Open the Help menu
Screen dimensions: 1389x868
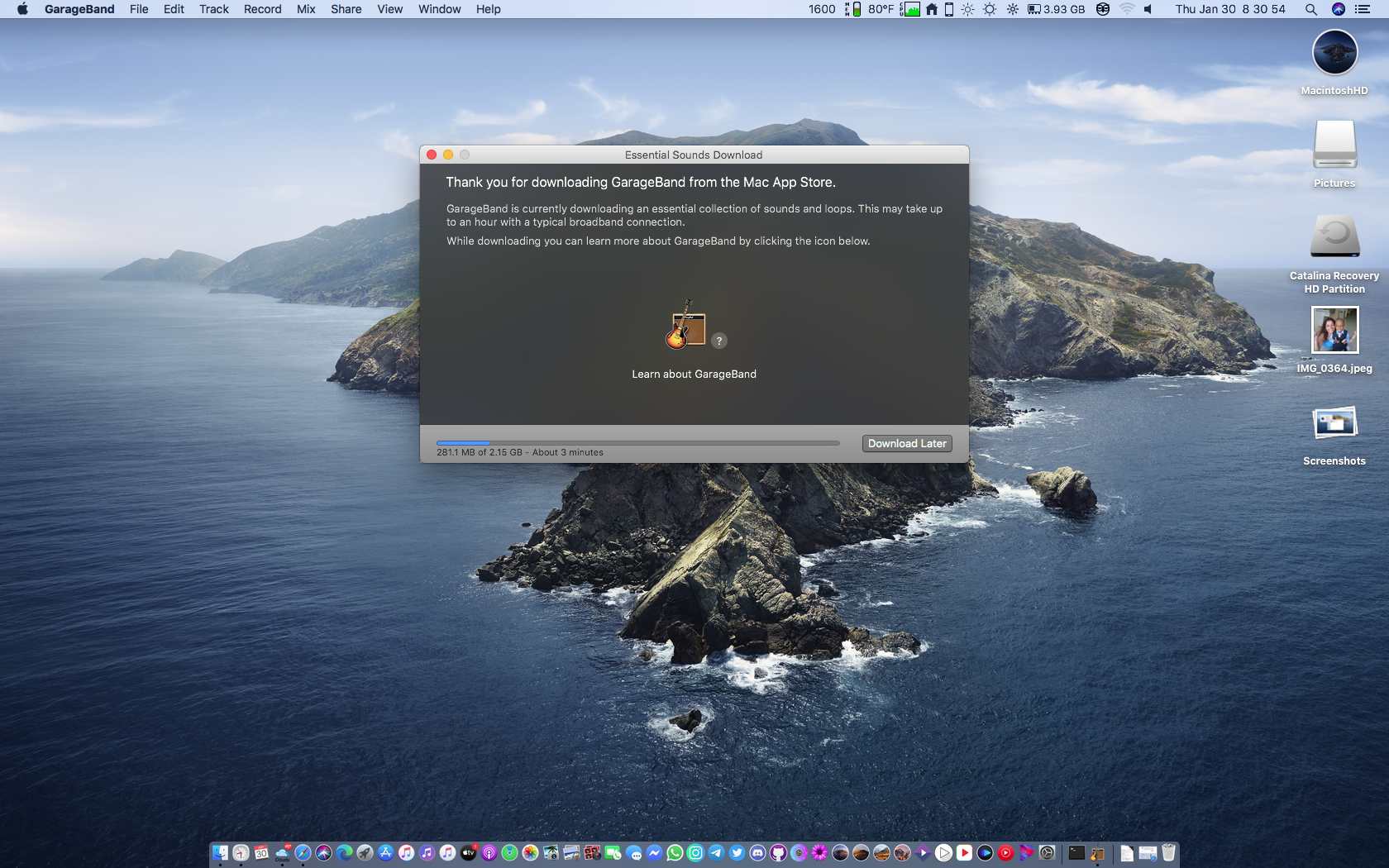pyautogui.click(x=489, y=9)
